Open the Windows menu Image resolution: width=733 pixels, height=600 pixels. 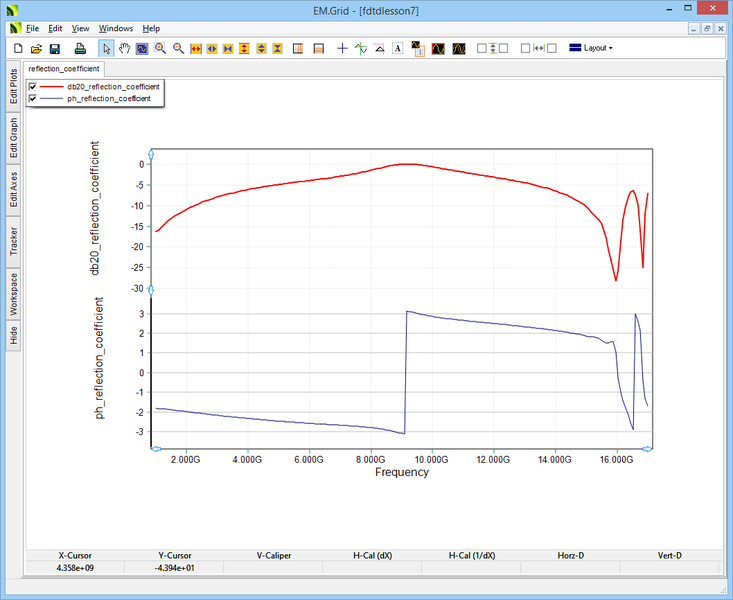[x=115, y=29]
